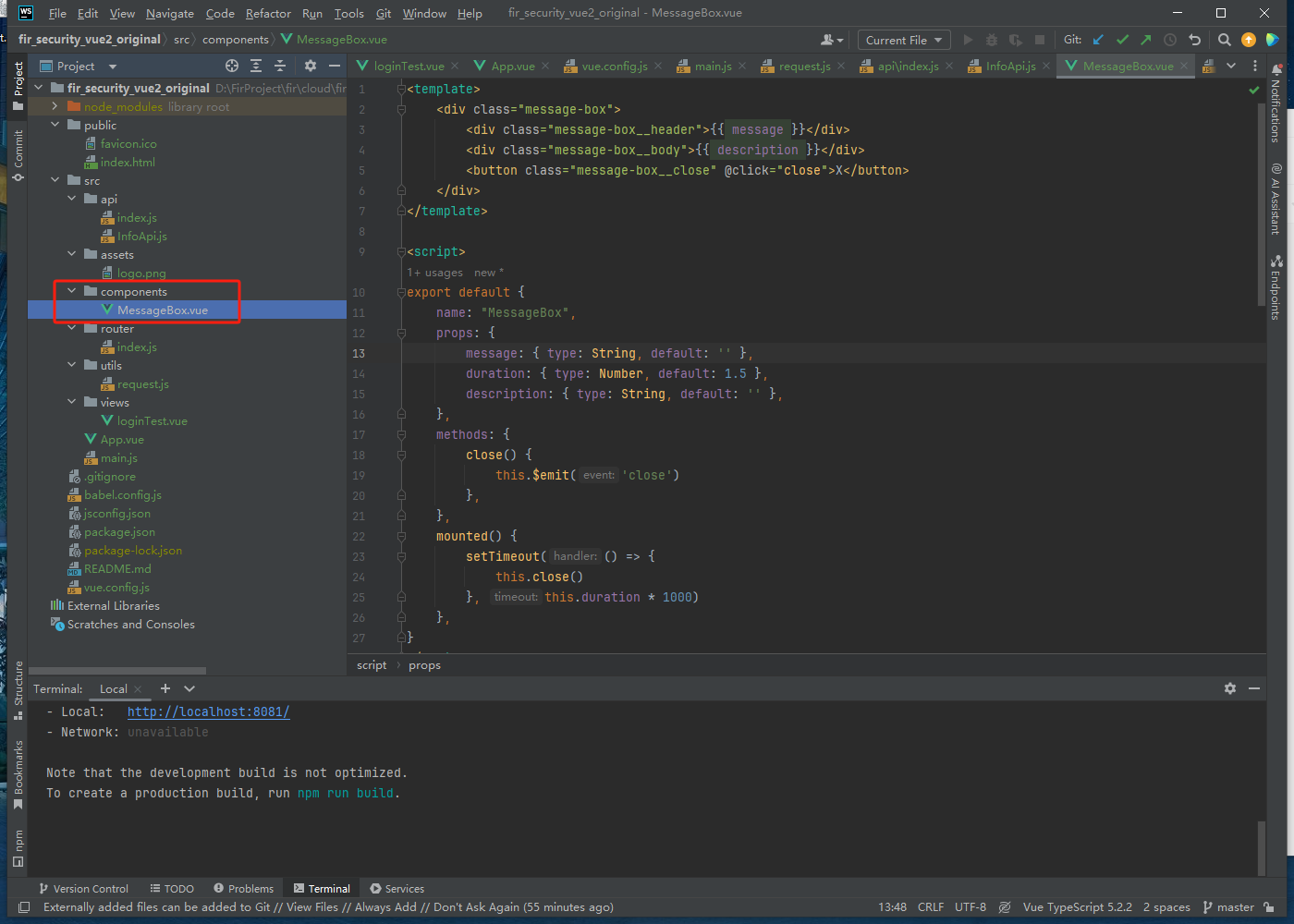This screenshot has width=1294, height=924.
Task: Click the Debug bug icon
Action: [992, 40]
